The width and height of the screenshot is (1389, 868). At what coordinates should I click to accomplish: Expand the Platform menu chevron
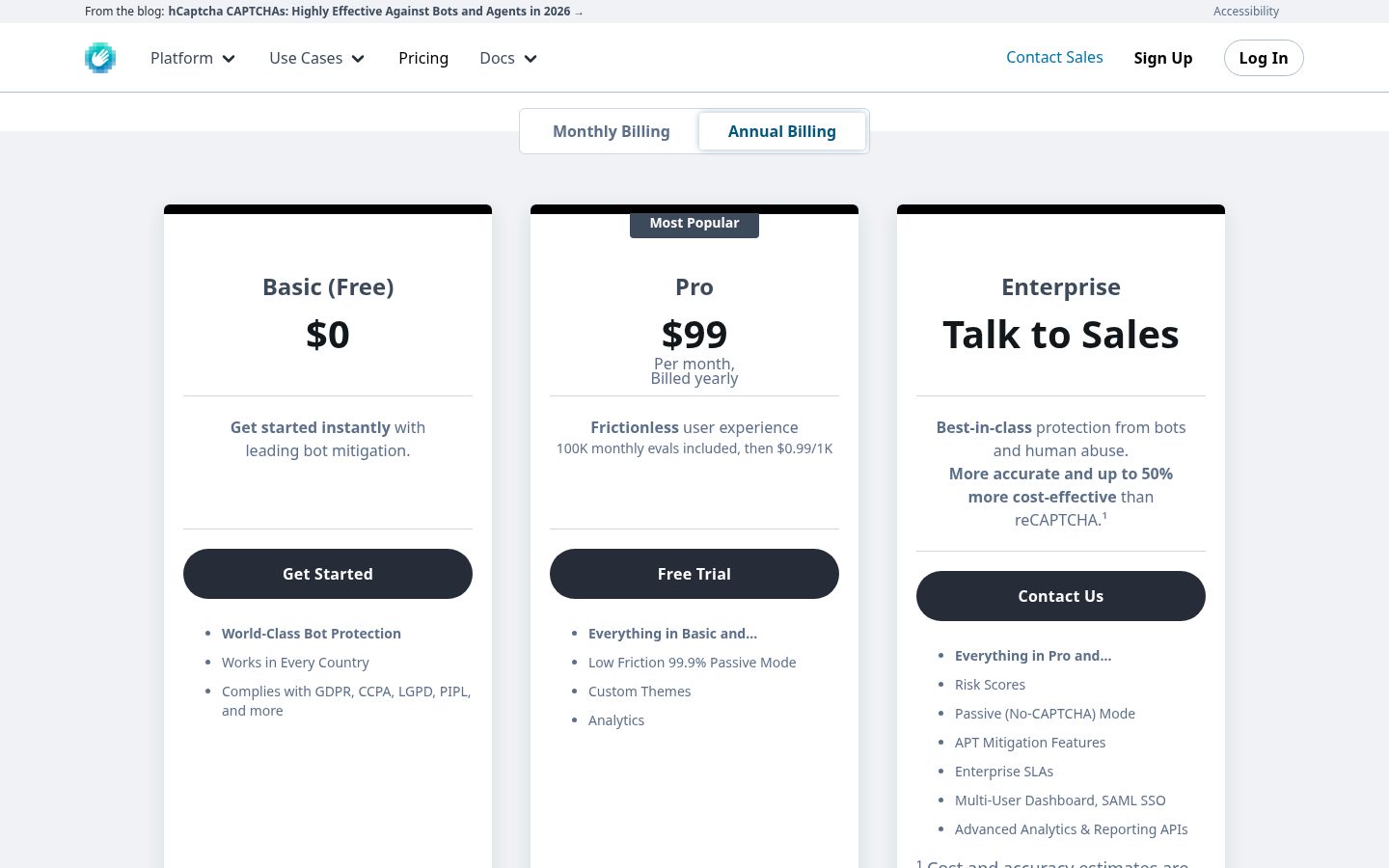coord(230,59)
